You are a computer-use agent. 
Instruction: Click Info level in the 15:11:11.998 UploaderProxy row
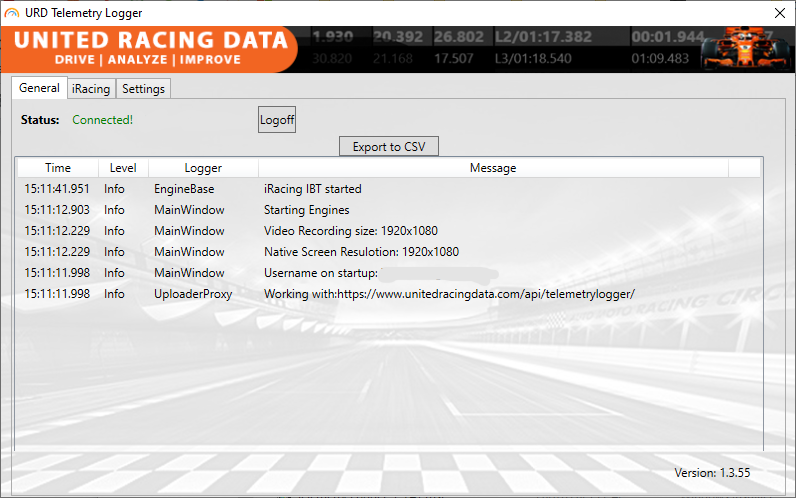point(114,294)
